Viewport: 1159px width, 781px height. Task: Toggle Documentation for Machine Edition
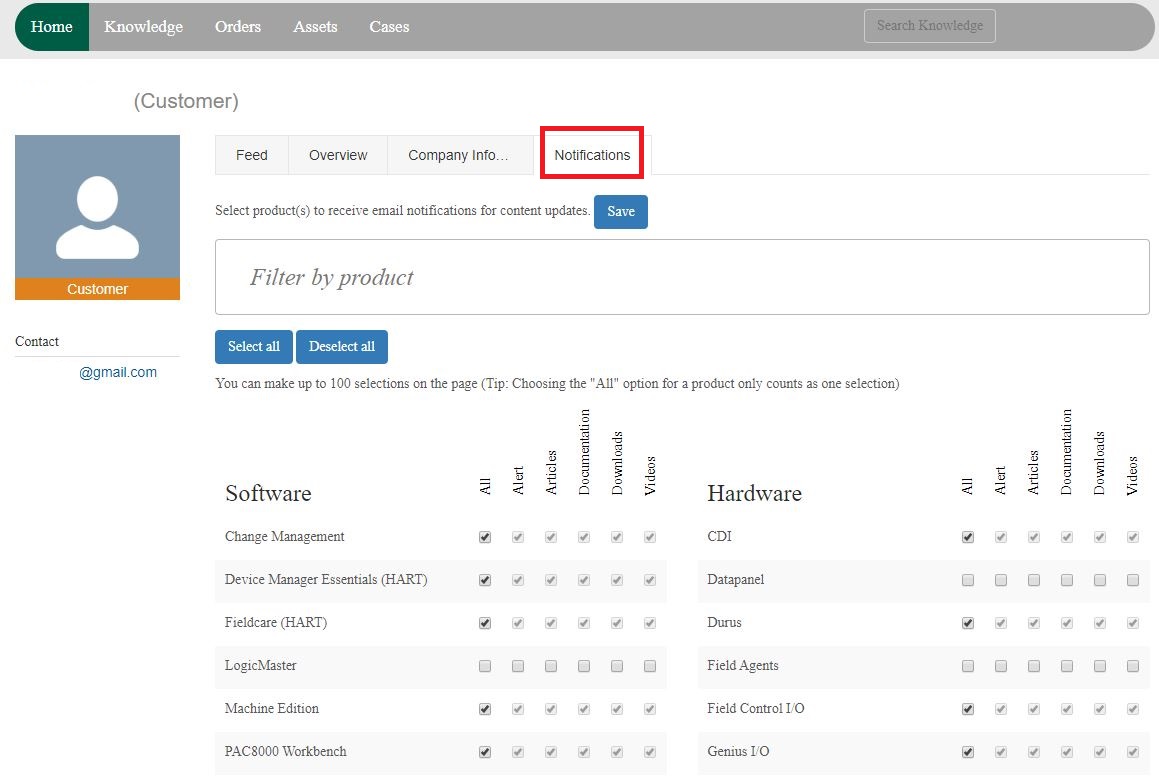[584, 709]
